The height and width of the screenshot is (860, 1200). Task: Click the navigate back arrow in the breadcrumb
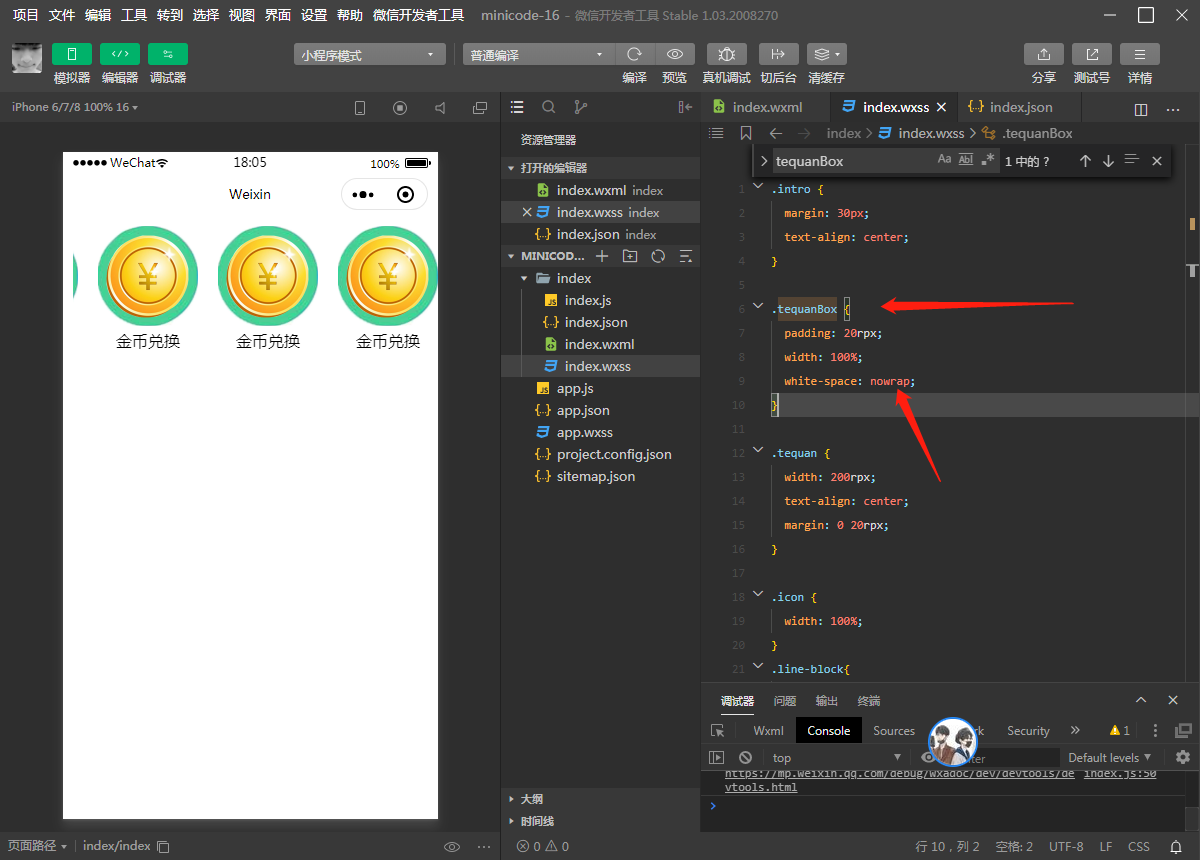[x=776, y=133]
